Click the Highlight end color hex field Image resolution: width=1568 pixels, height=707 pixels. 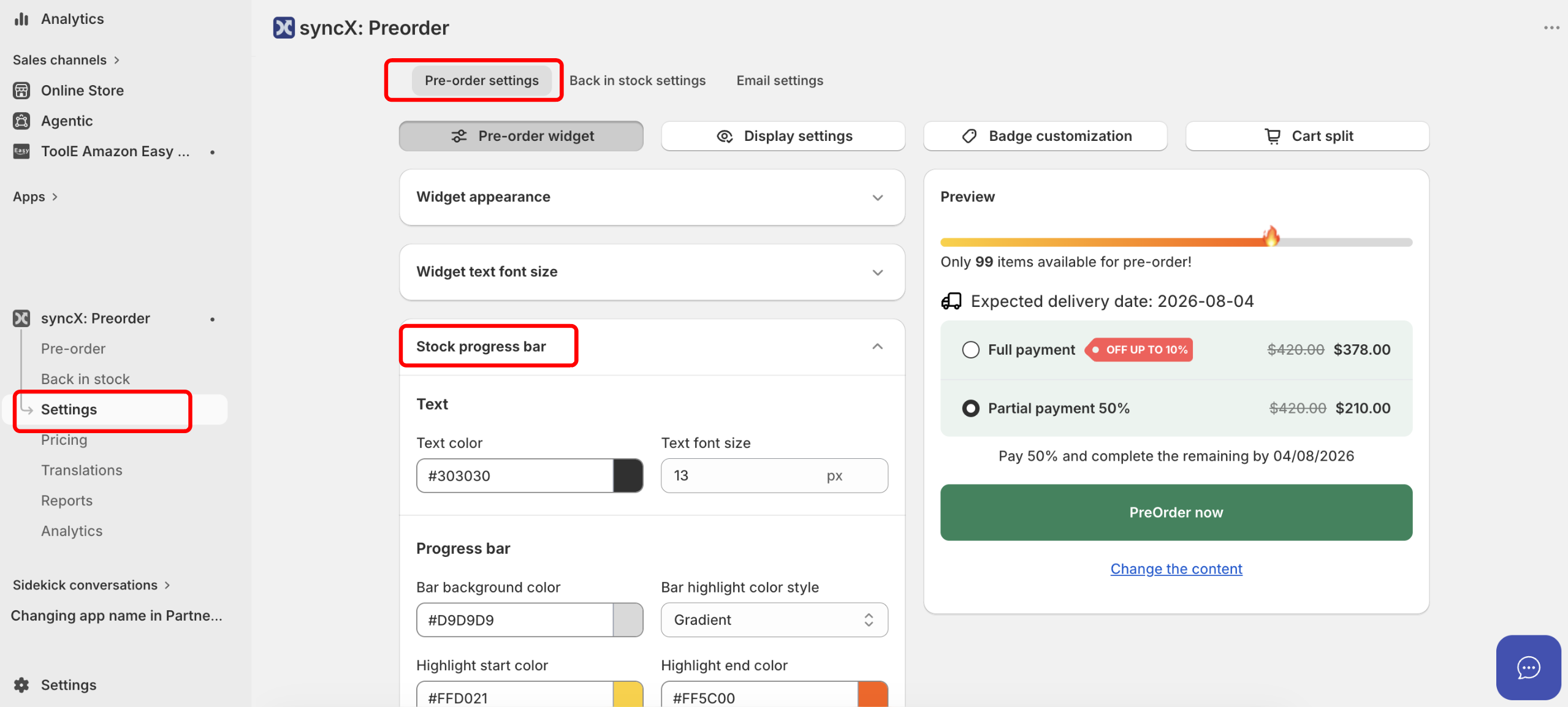[x=759, y=695]
